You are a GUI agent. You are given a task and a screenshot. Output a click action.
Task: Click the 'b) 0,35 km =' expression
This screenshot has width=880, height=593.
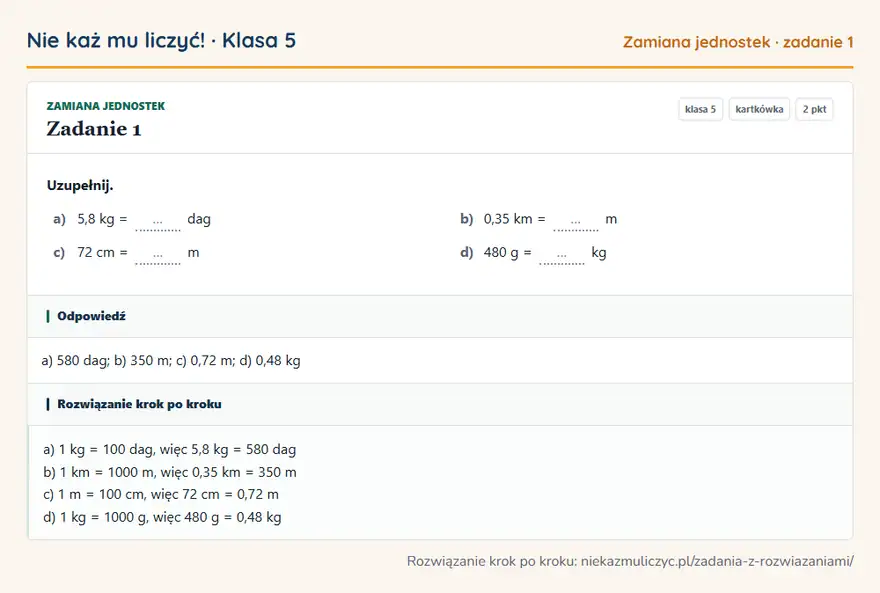[x=503, y=219]
